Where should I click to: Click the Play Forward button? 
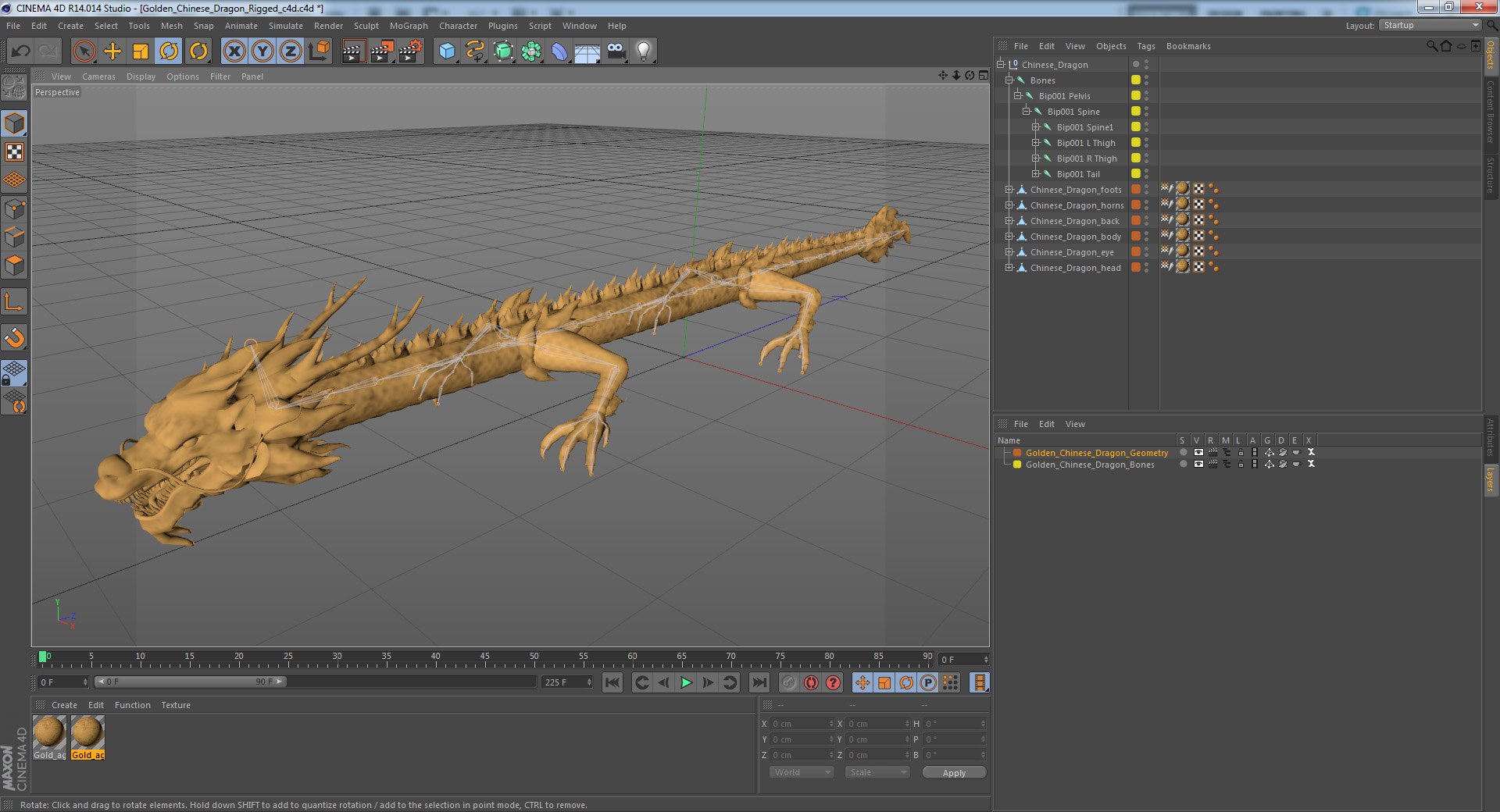[x=685, y=682]
